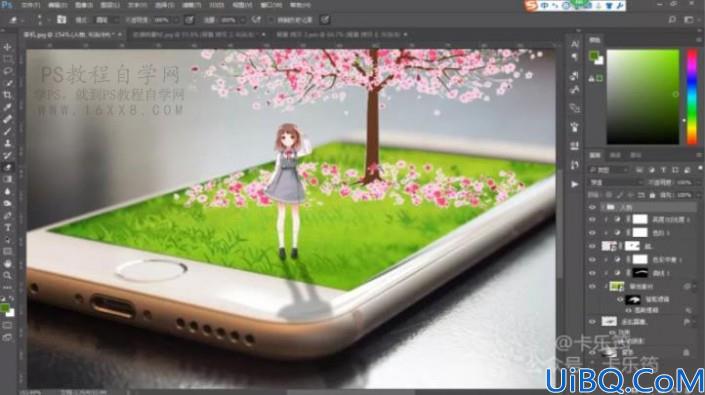The height and width of the screenshot is (395, 705).
Task: Hide the 草地素材 smart object layer
Action: click(592, 287)
